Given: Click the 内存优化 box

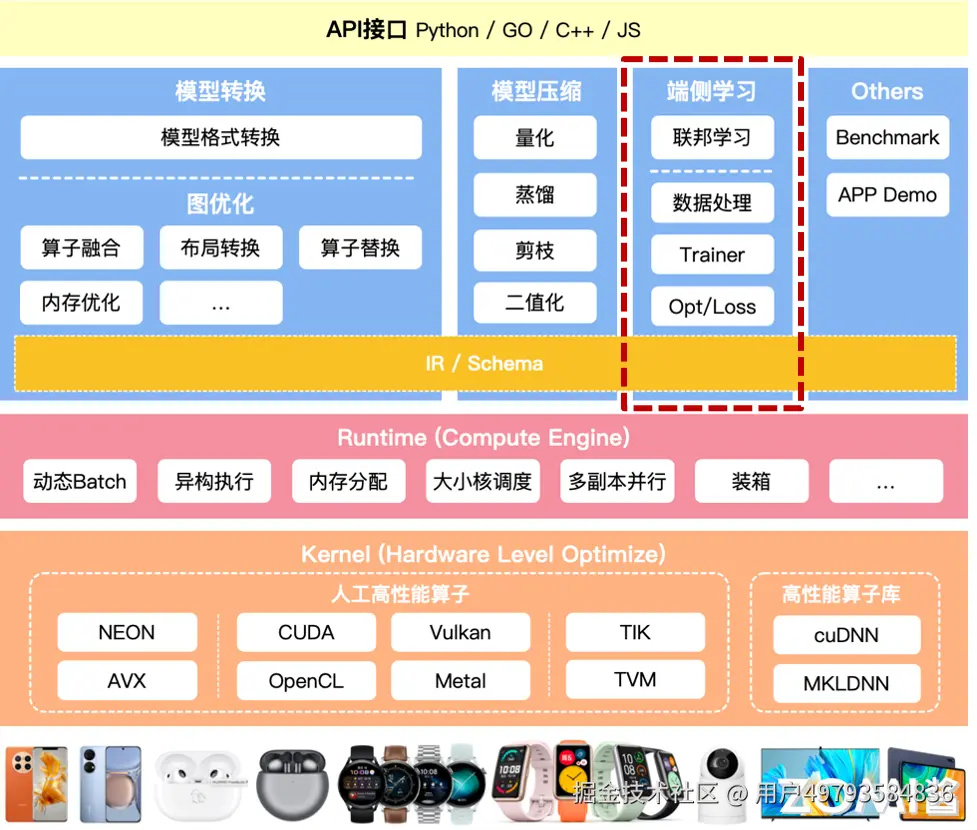Looking at the screenshot, I should tap(82, 302).
